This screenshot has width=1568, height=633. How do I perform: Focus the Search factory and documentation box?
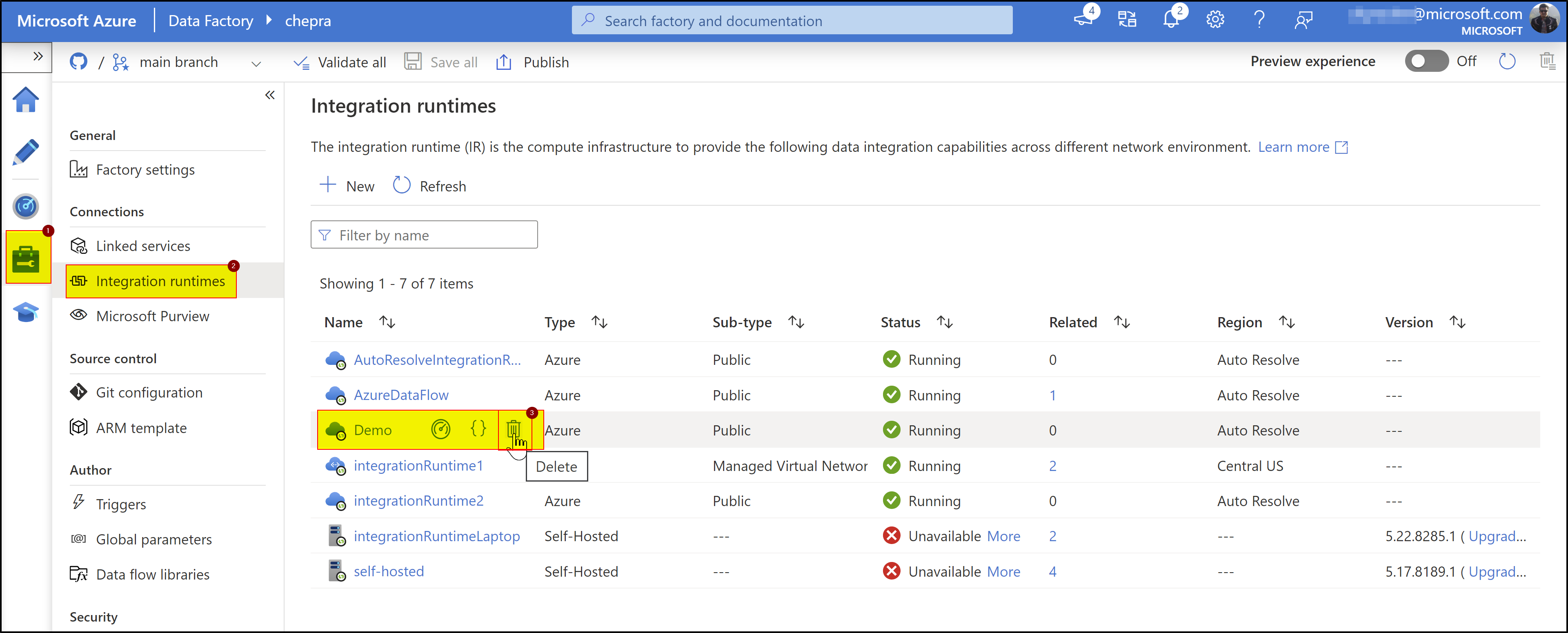click(792, 21)
